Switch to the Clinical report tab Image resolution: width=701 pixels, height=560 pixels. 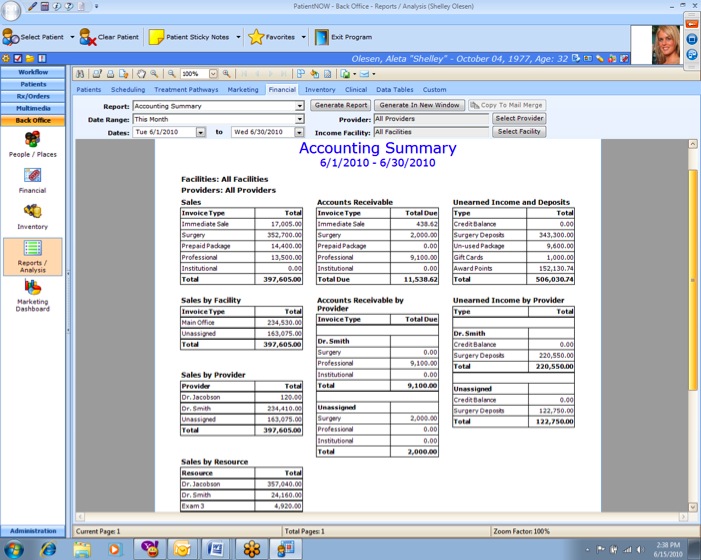tap(356, 89)
